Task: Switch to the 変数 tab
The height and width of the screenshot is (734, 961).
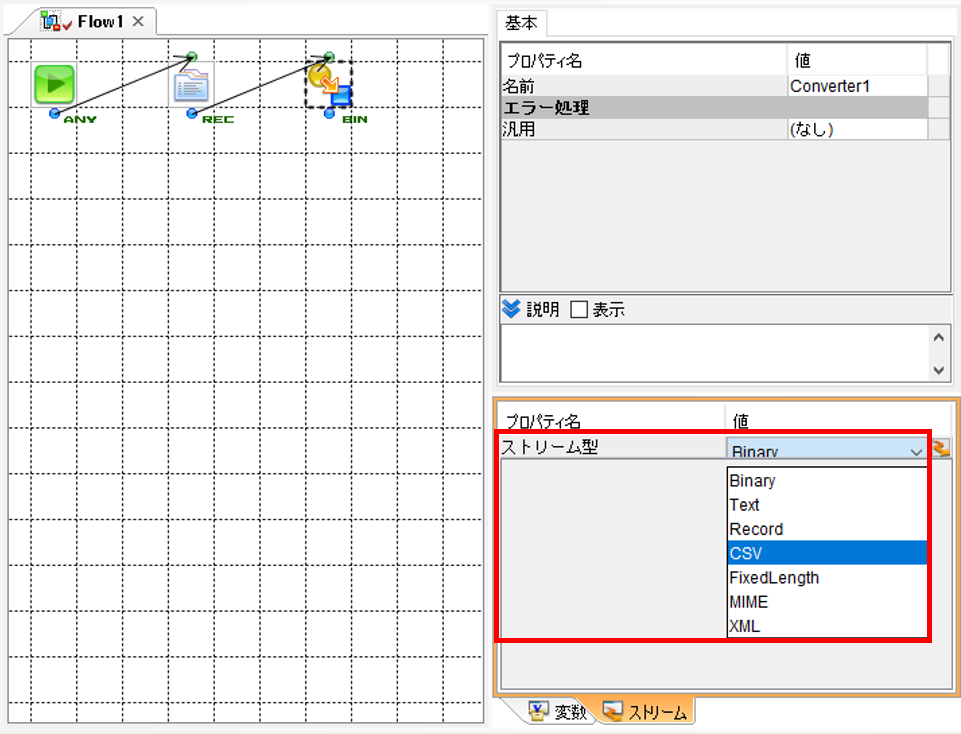Action: (558, 711)
